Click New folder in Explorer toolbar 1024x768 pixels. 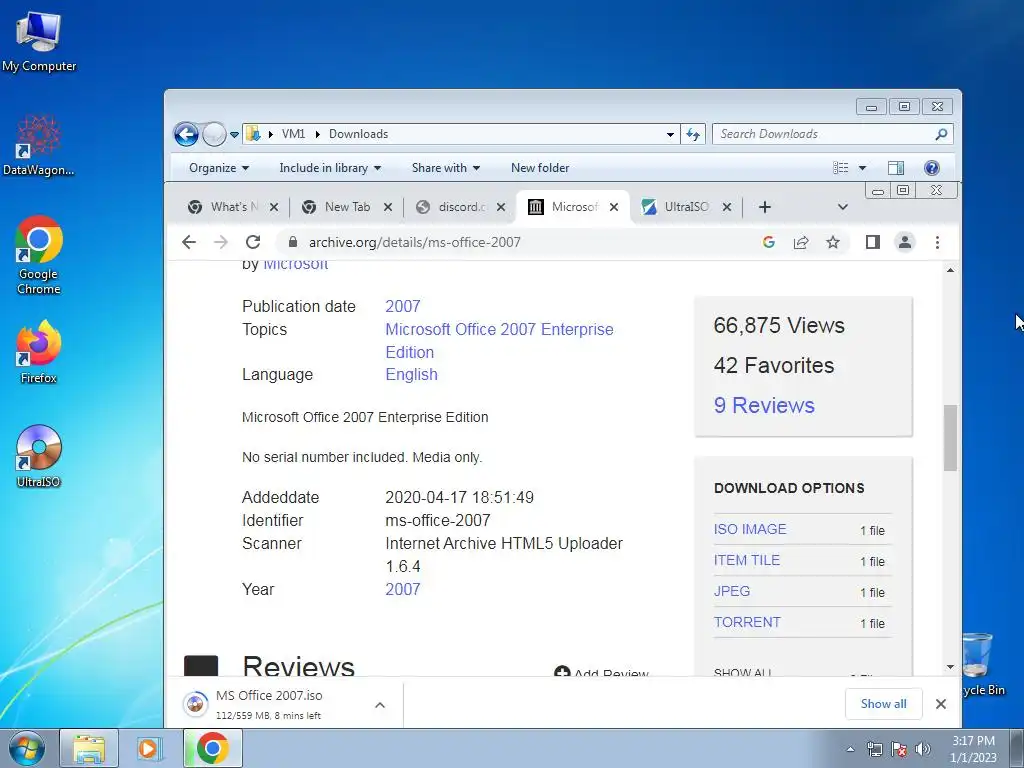(540, 168)
